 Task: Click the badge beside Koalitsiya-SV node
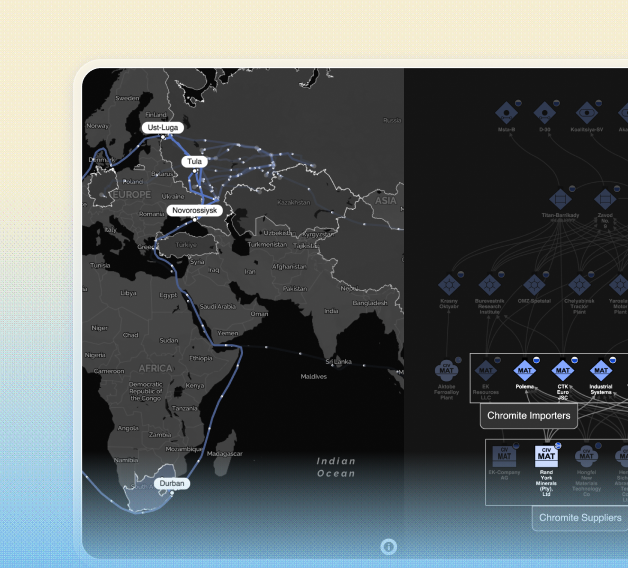tap(598, 103)
